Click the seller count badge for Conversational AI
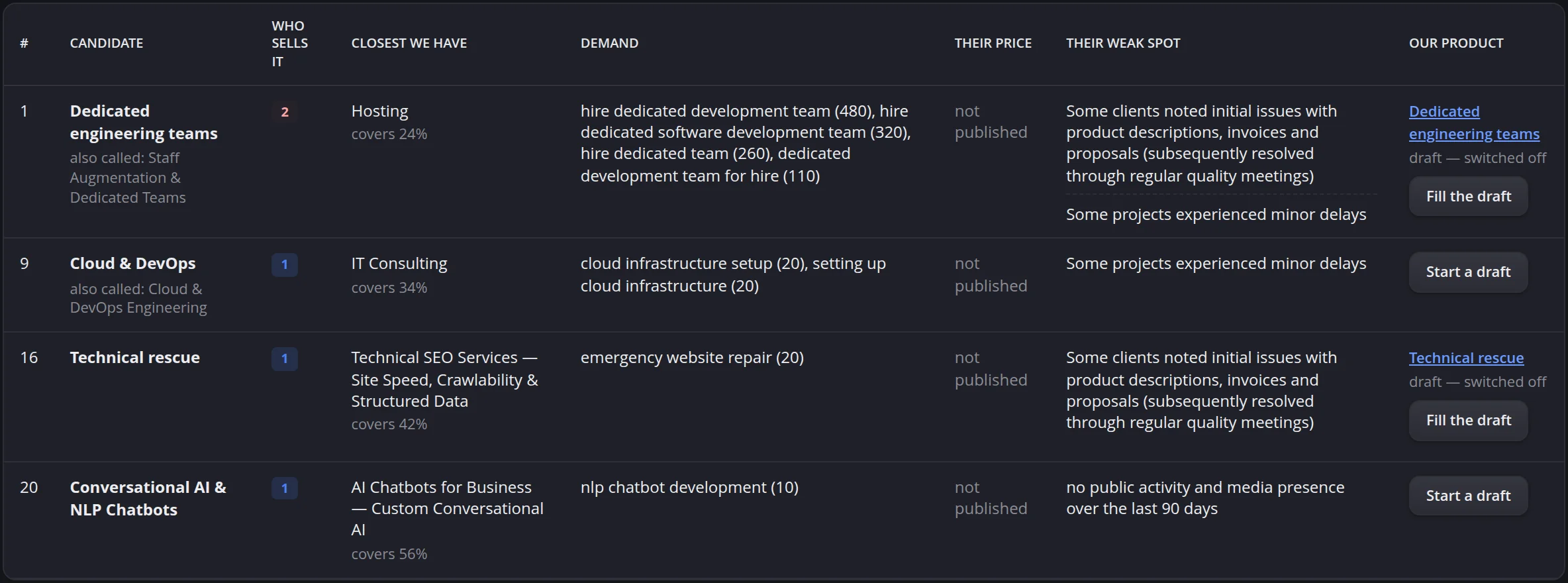 point(285,488)
